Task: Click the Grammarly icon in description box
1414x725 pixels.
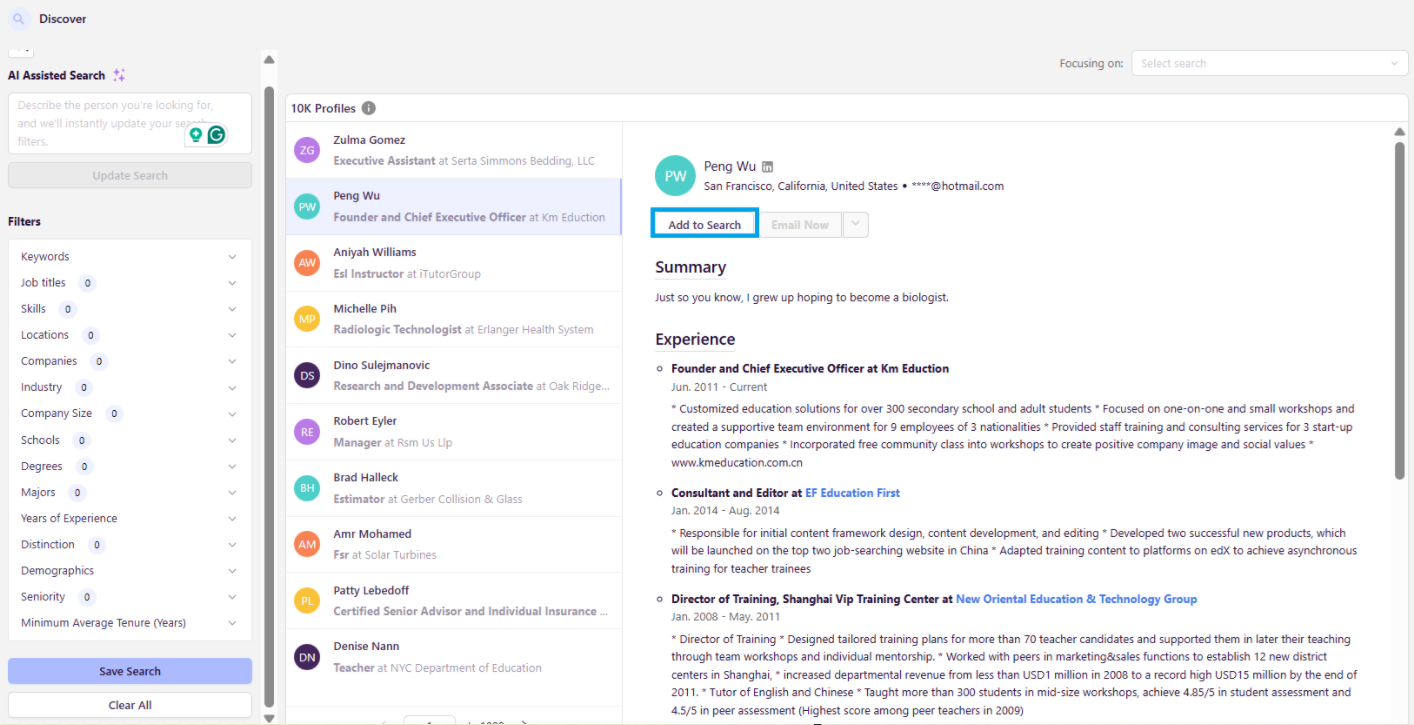Action: 216,134
